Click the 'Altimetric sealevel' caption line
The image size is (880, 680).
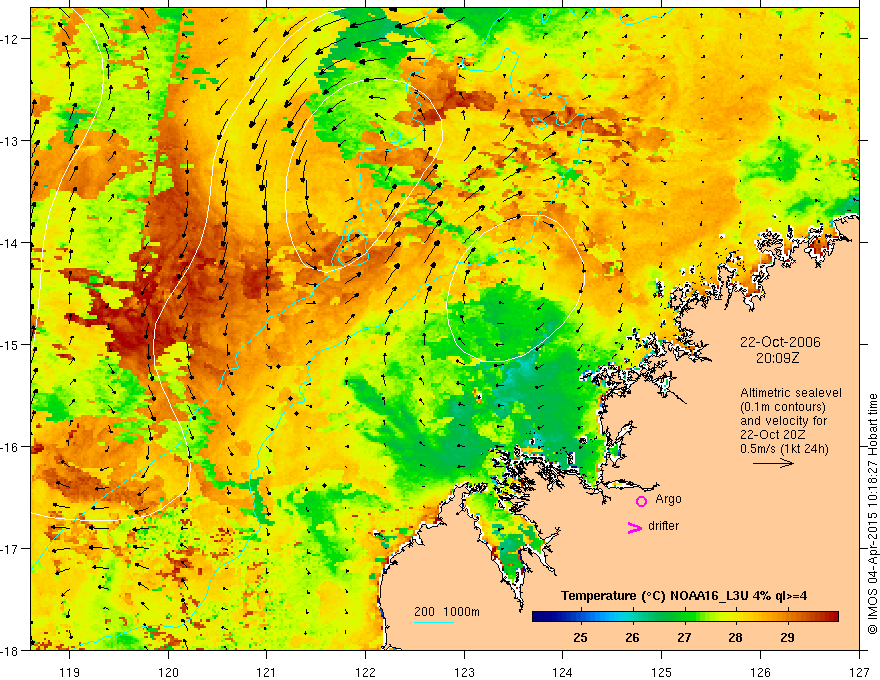(x=791, y=393)
